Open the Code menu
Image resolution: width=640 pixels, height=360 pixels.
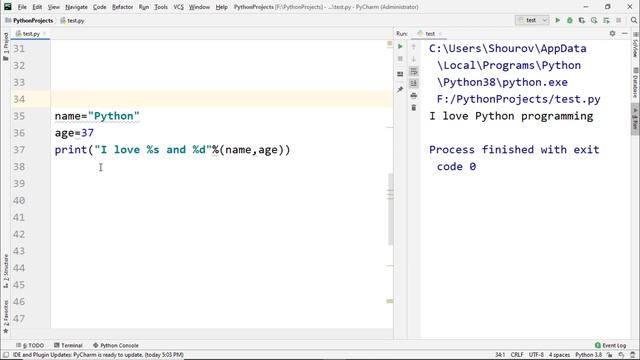[x=99, y=7]
